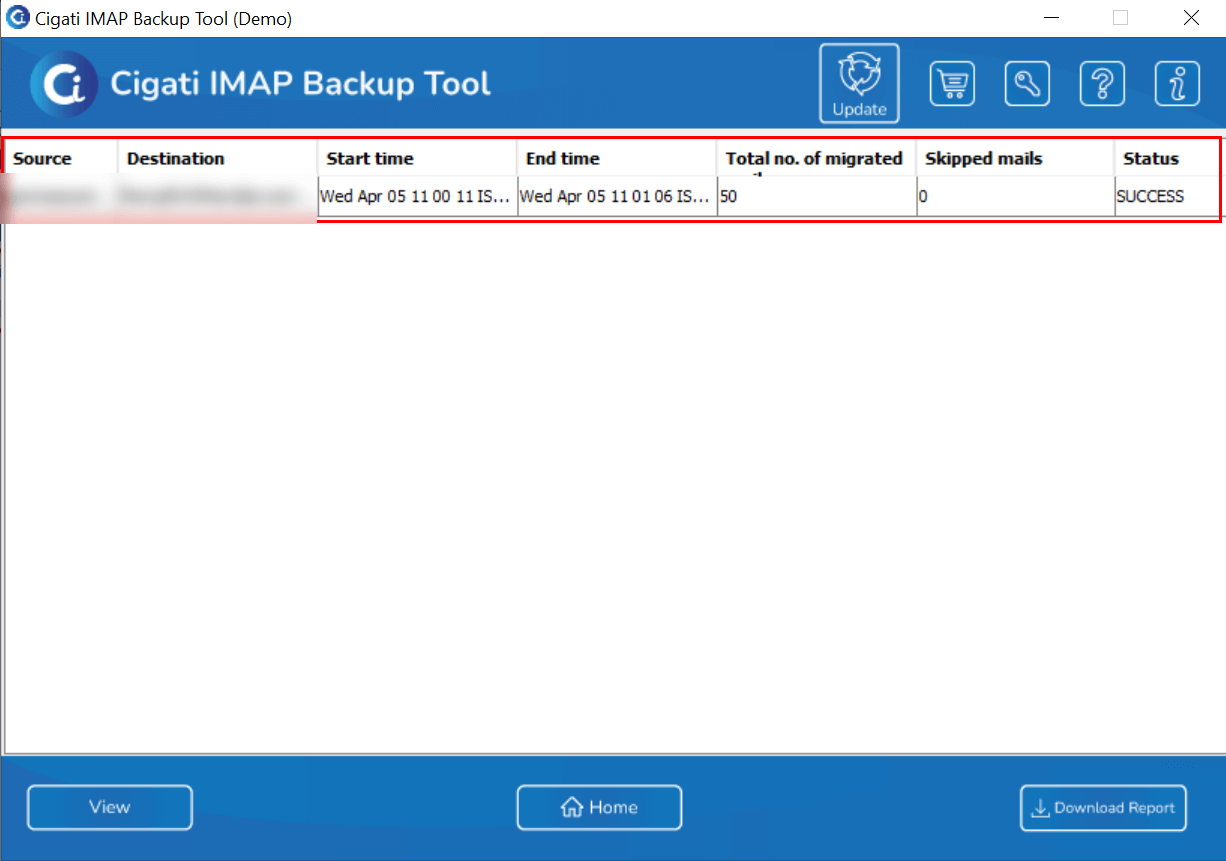Go to the Home screen button
Screen dimensions: 1226x861
click(x=599, y=807)
